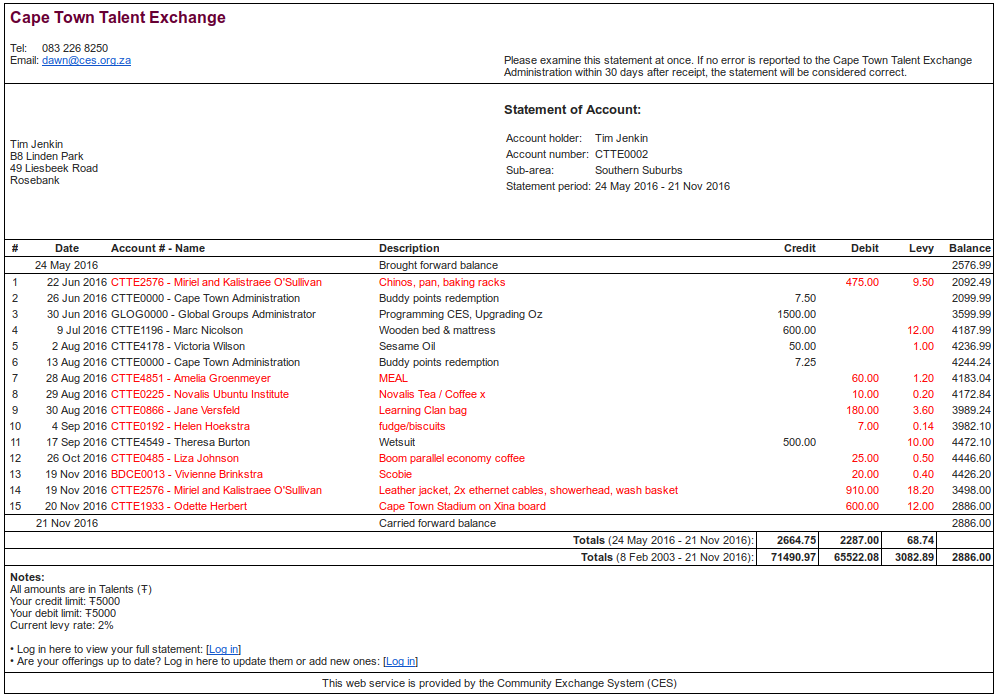The height and width of the screenshot is (698, 996).
Task: Open Log in link to update your offerings
Action: [400, 661]
